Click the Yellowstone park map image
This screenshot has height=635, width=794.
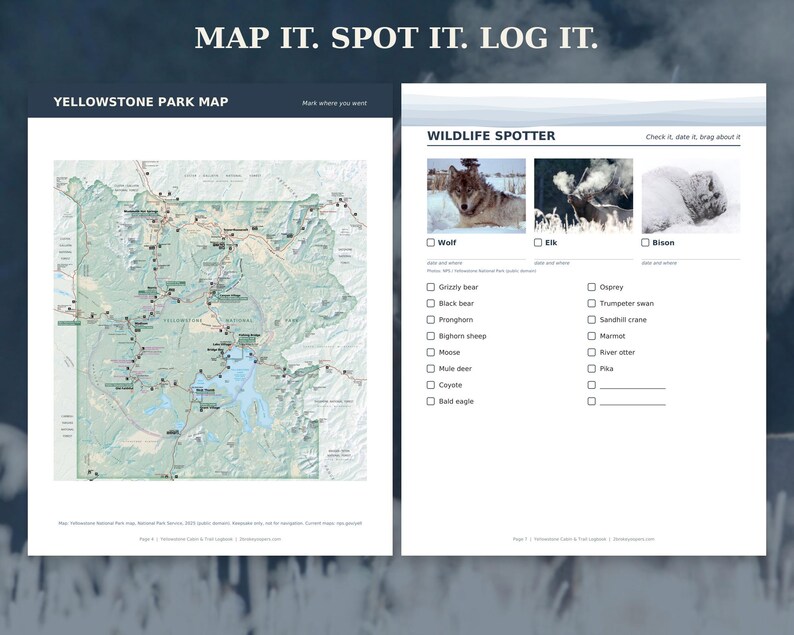point(210,320)
